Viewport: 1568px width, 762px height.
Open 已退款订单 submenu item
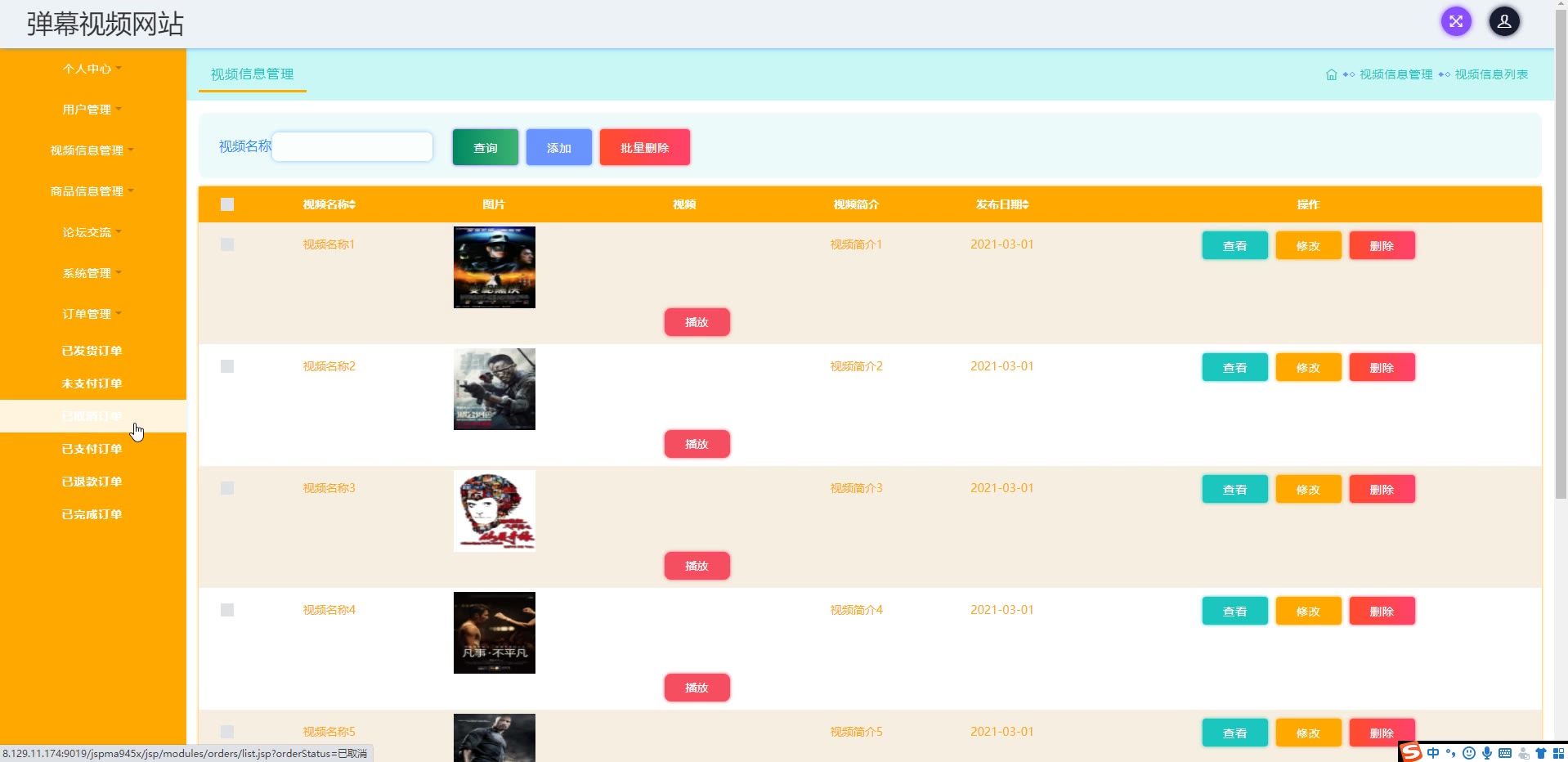92,482
